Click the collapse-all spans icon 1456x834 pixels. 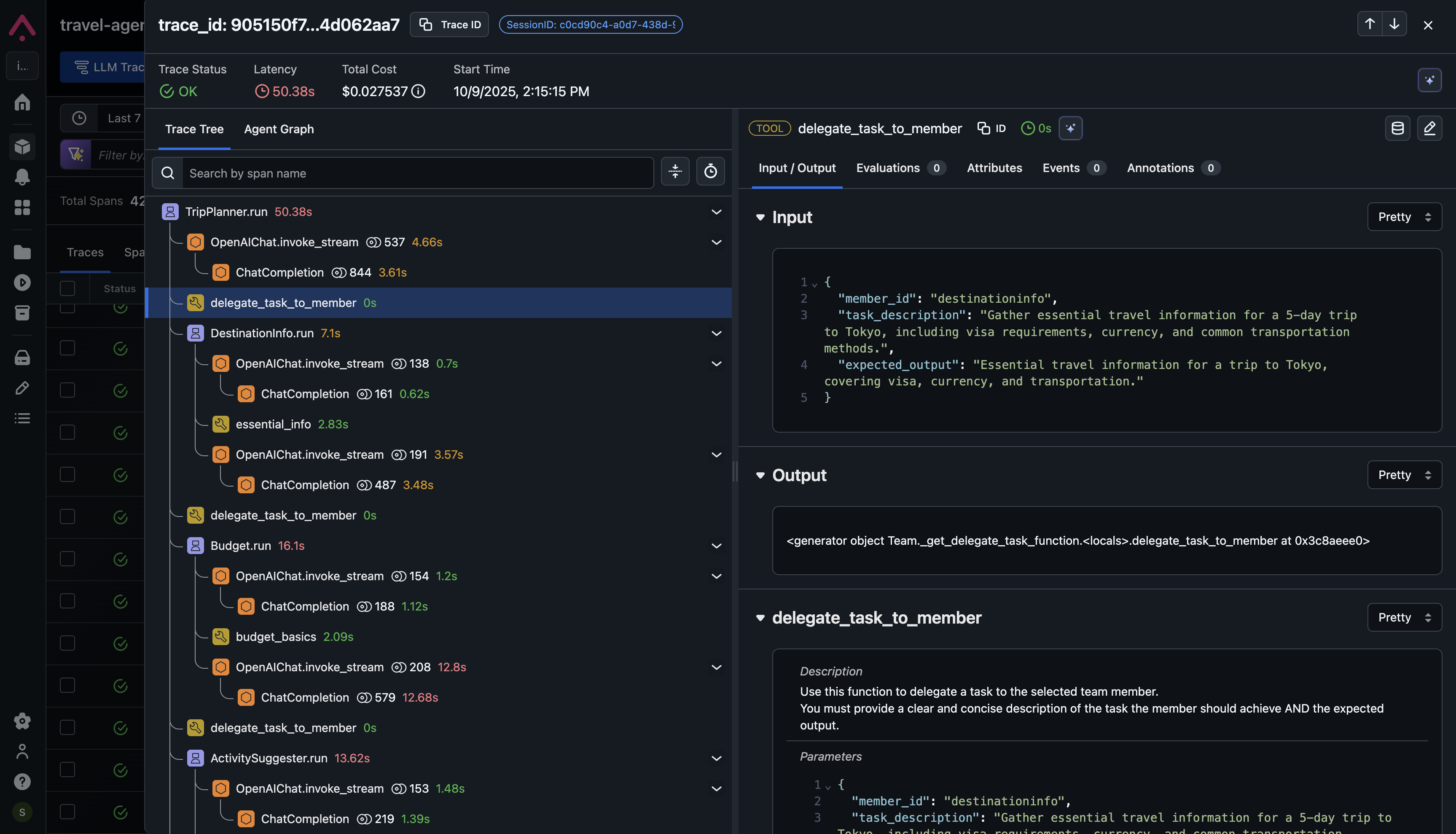click(675, 171)
